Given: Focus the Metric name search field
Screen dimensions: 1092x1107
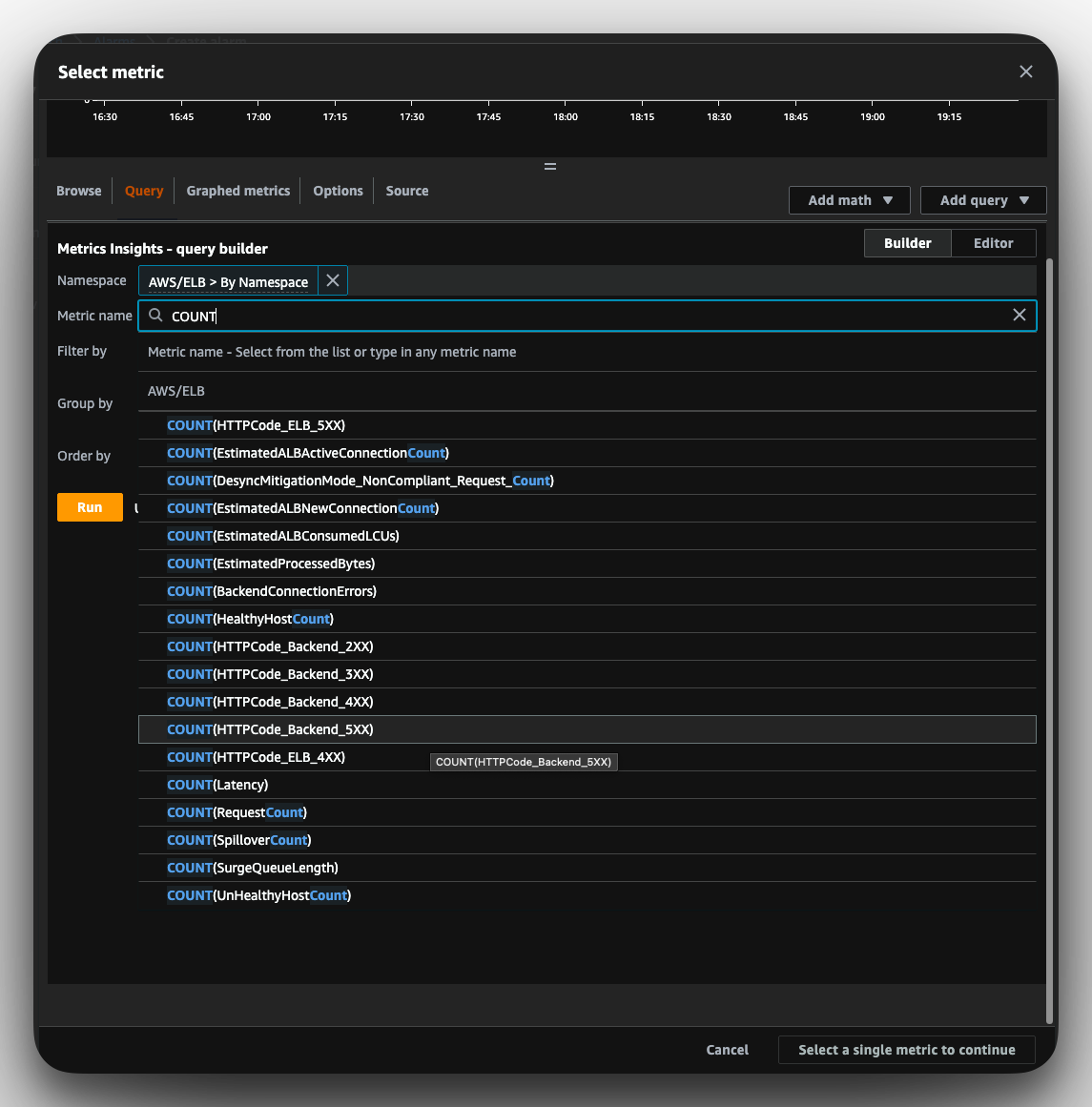Looking at the screenshot, I should tap(587, 316).
